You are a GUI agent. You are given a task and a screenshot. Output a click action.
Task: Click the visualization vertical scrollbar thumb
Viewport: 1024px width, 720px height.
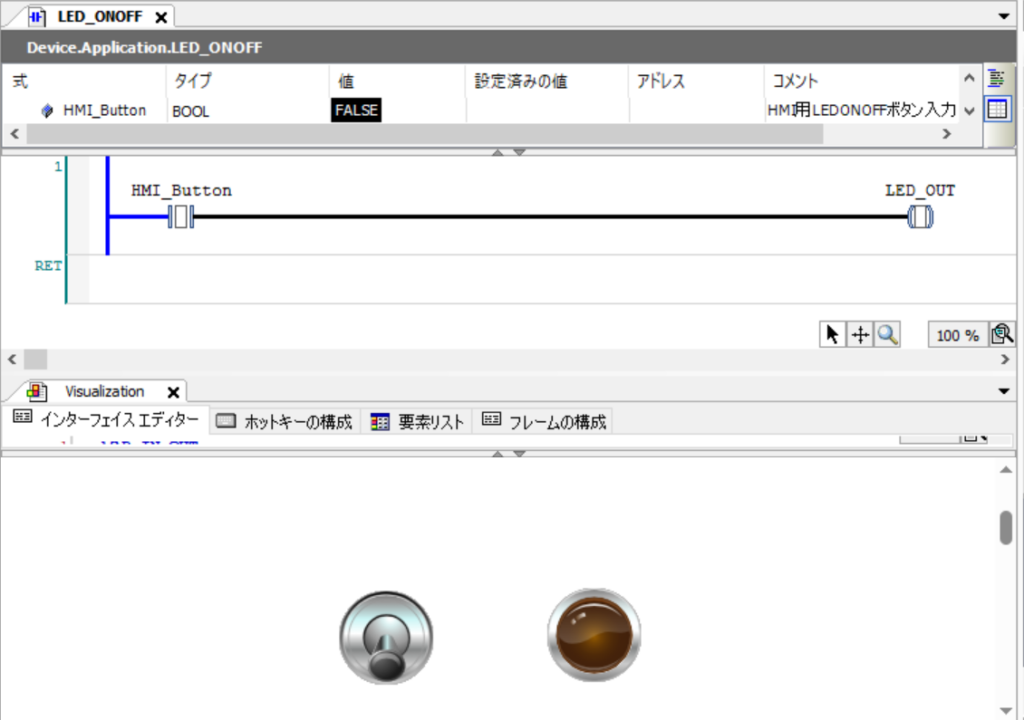pyautogui.click(x=1006, y=527)
